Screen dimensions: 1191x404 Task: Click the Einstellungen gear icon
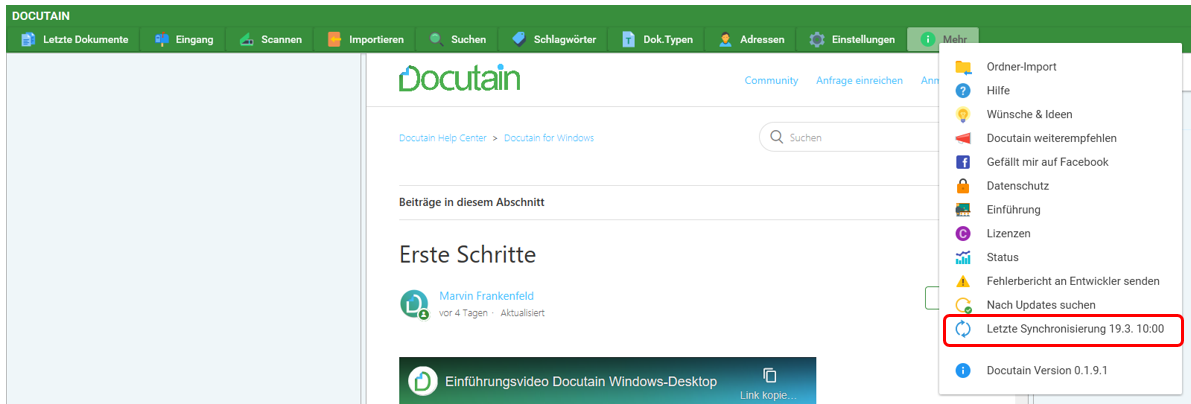click(x=817, y=39)
